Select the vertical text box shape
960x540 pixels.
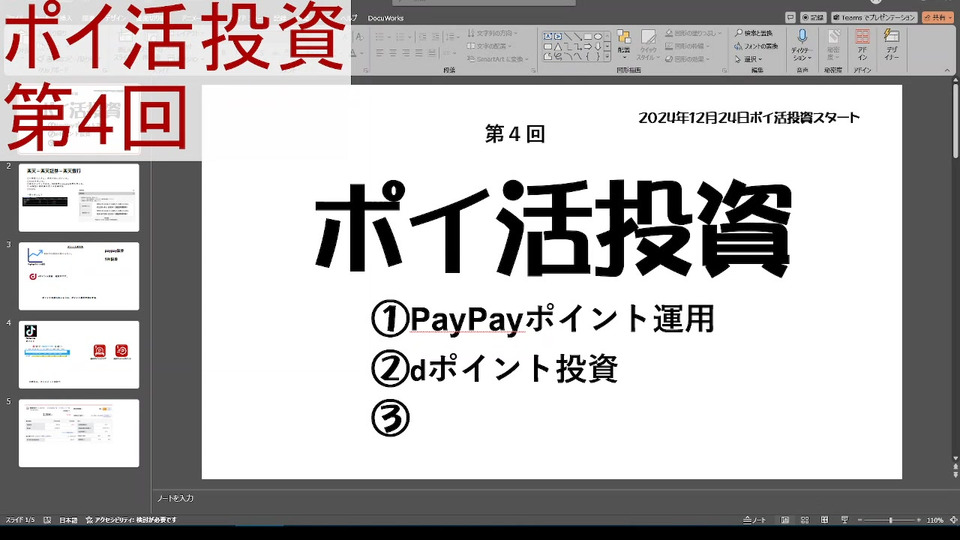(x=558, y=37)
